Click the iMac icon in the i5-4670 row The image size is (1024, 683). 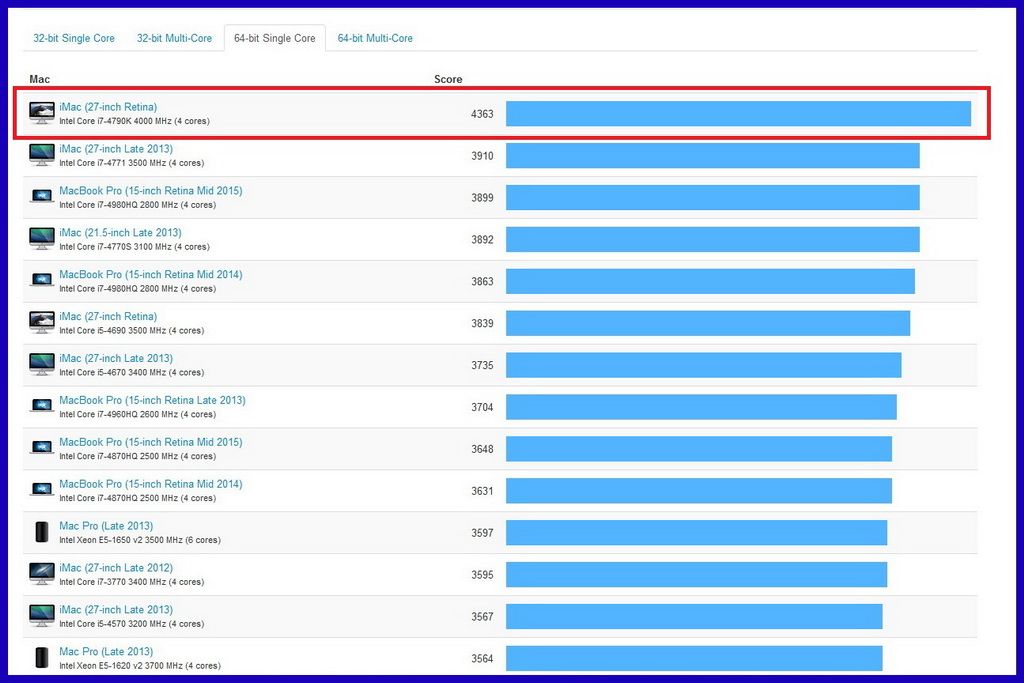pos(42,364)
